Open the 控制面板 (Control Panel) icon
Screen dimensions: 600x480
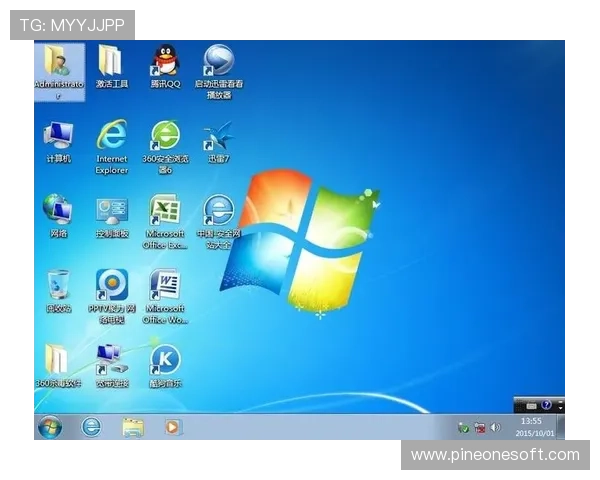tap(112, 217)
